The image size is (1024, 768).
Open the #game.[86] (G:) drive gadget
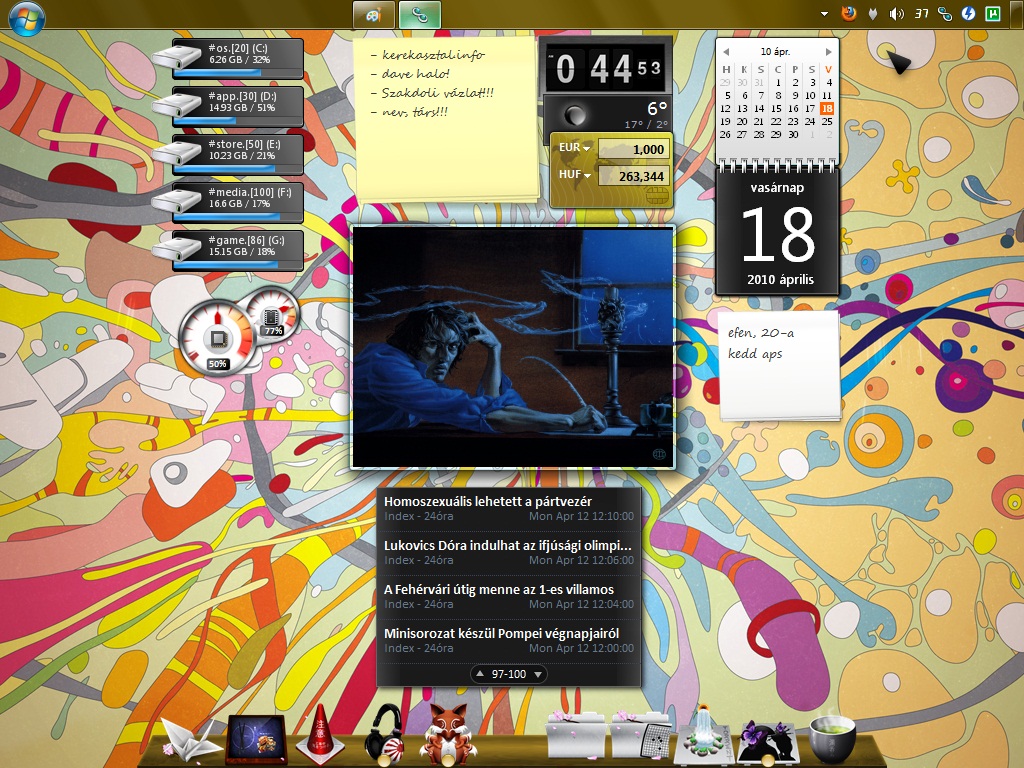(x=229, y=251)
